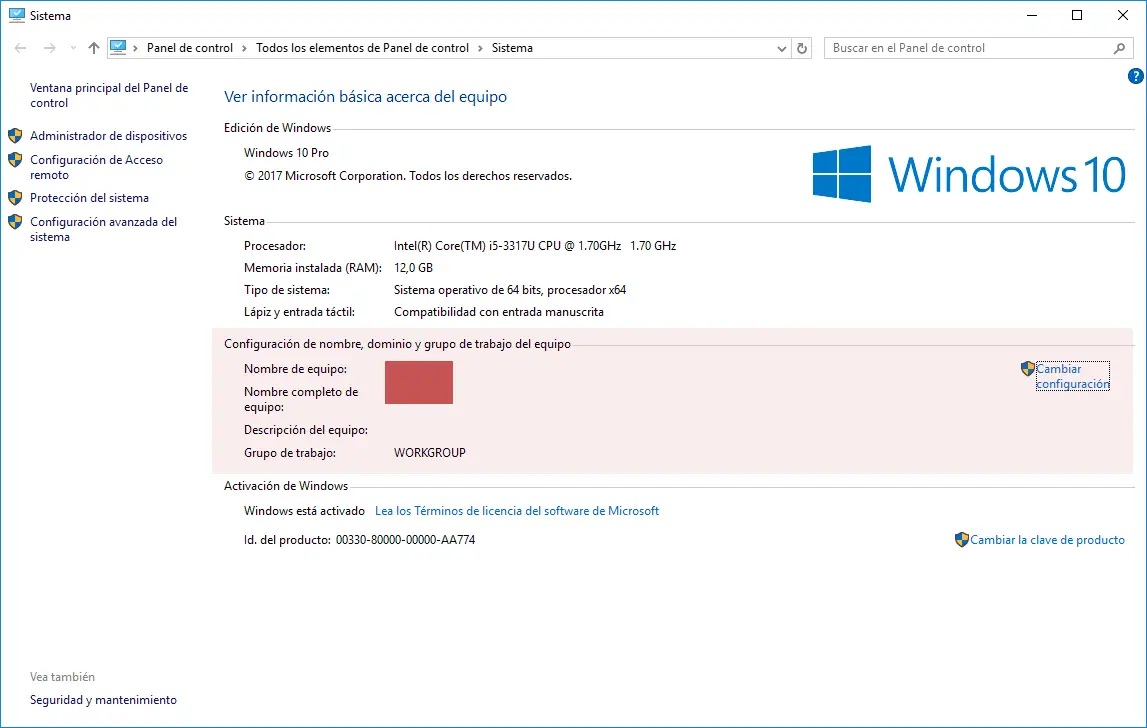Click shield icon beside Protección del sistema
Image resolution: width=1147 pixels, height=728 pixels.
point(15,198)
